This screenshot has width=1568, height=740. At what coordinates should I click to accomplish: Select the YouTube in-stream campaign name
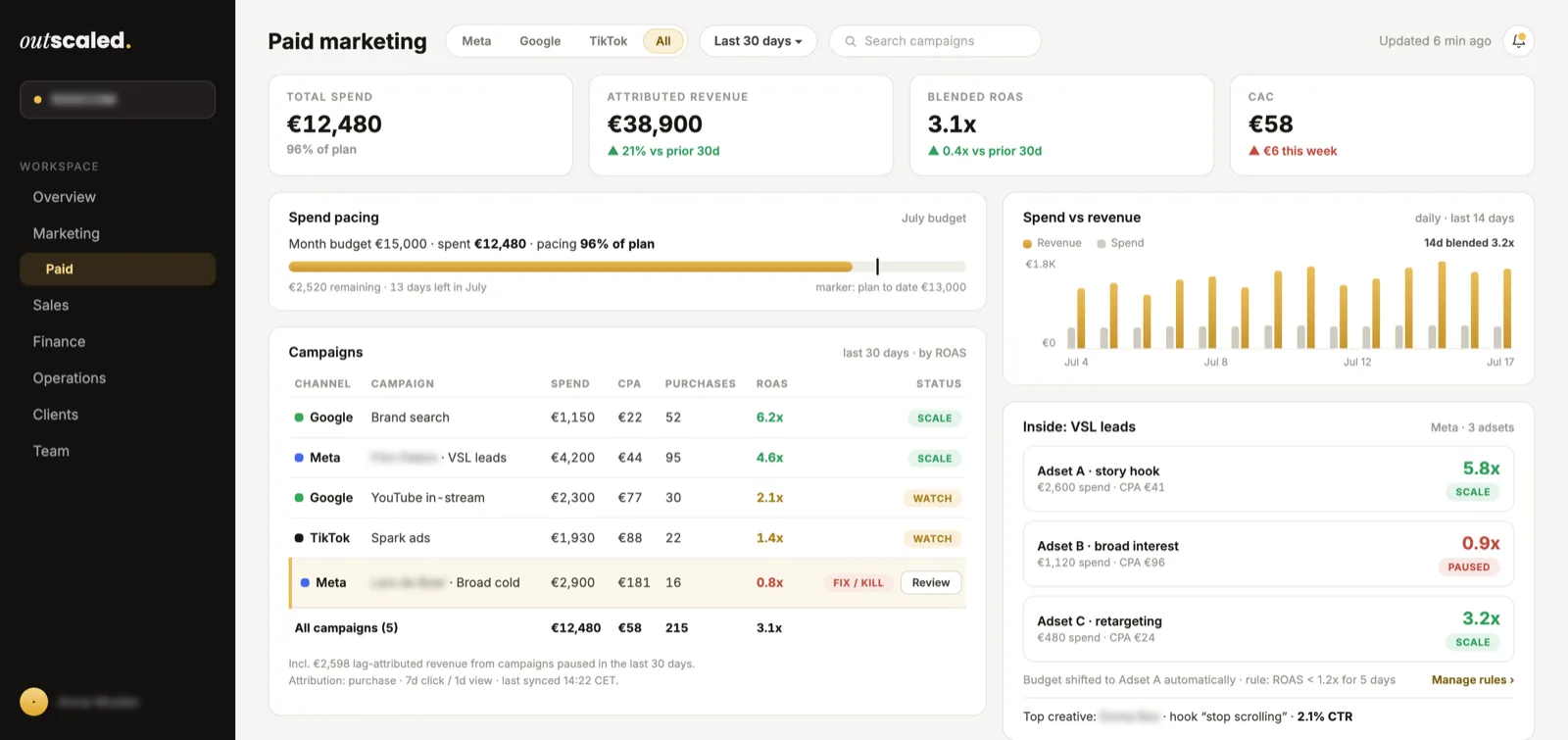coord(428,498)
